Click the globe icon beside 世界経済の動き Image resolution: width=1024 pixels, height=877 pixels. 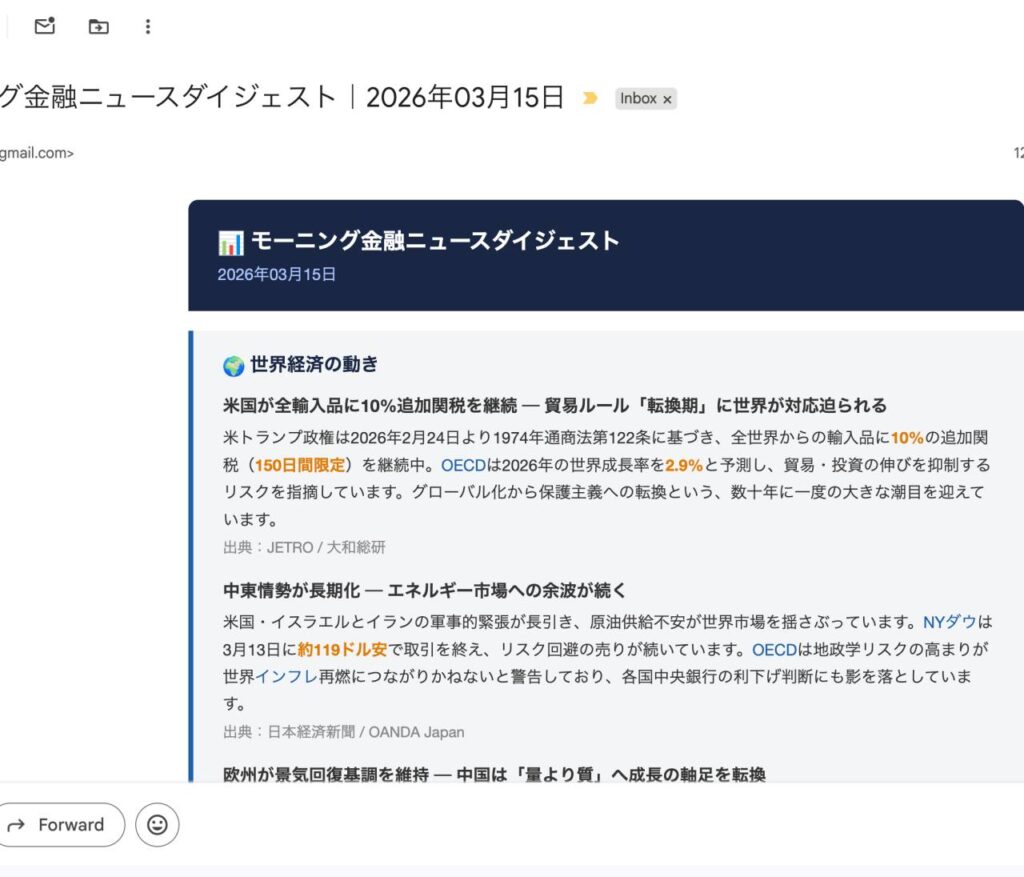click(233, 366)
